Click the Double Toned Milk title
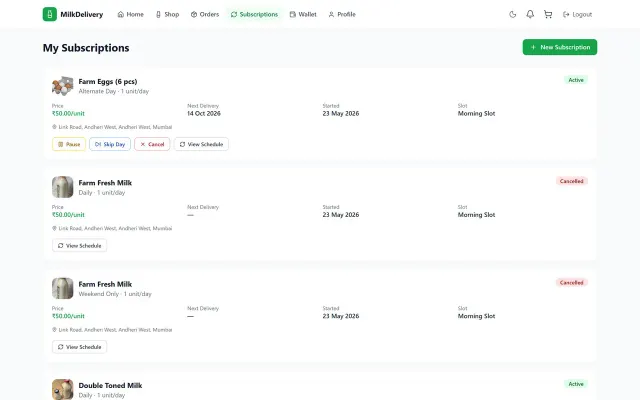This screenshot has height=400, width=640. [x=110, y=385]
